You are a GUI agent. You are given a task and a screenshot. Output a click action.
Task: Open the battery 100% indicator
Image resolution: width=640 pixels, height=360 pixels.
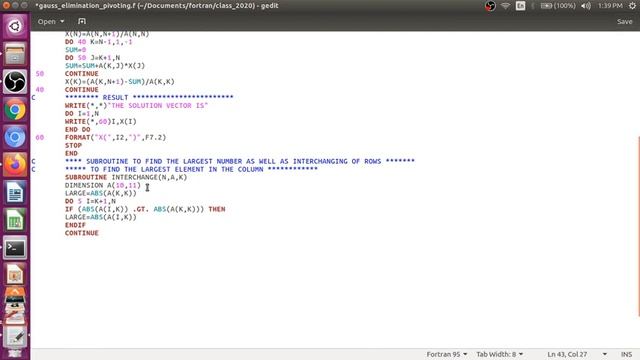558,6
